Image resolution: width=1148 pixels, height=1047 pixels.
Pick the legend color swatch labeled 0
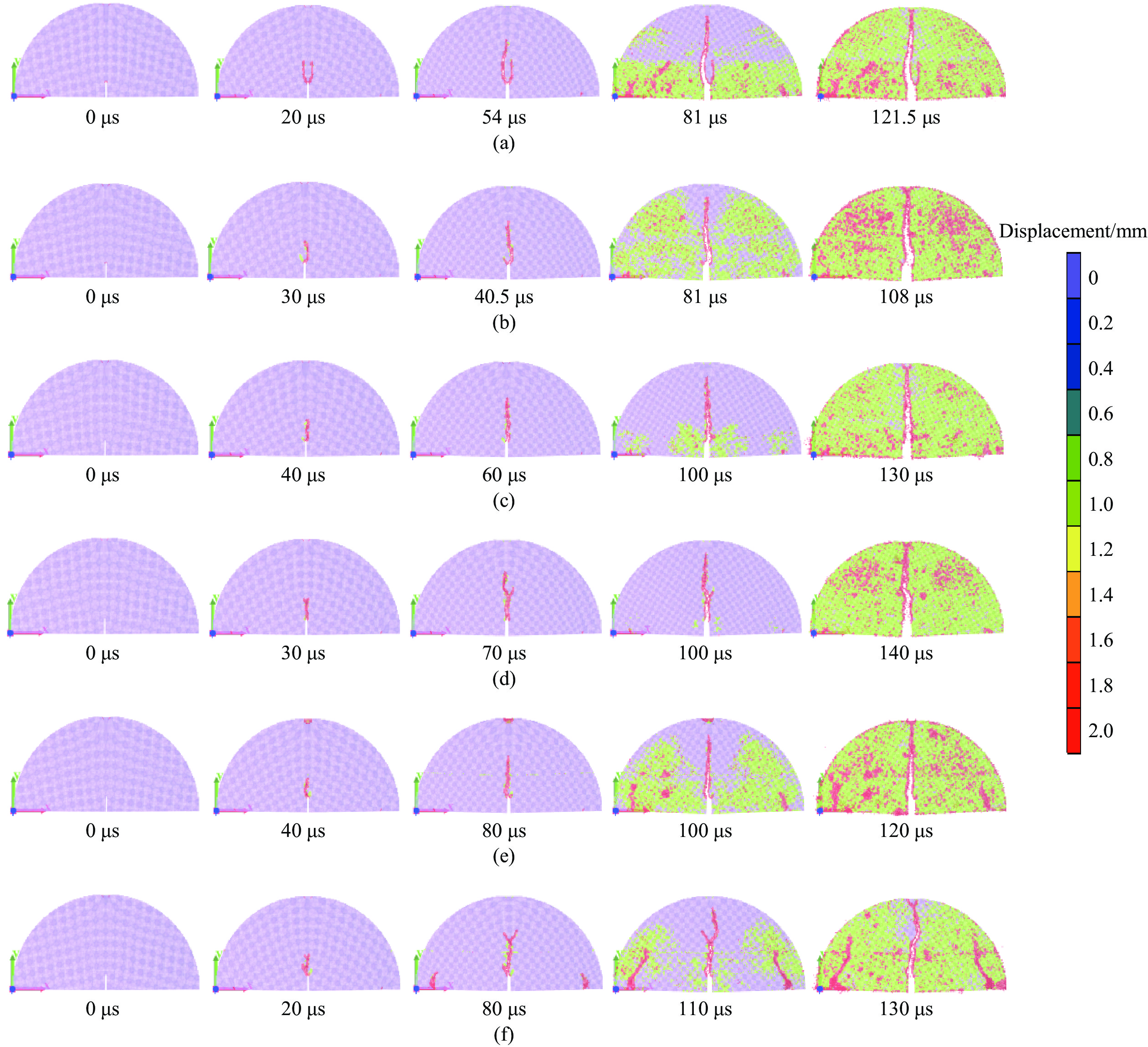pos(1073,276)
